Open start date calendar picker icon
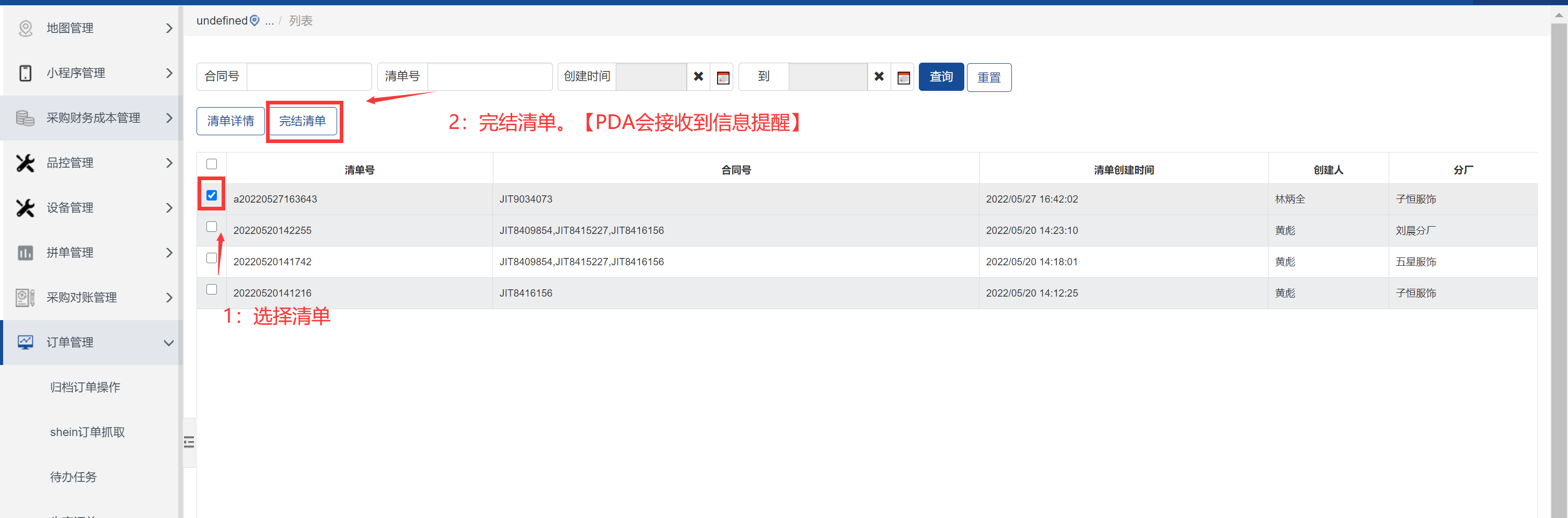 tap(722, 77)
